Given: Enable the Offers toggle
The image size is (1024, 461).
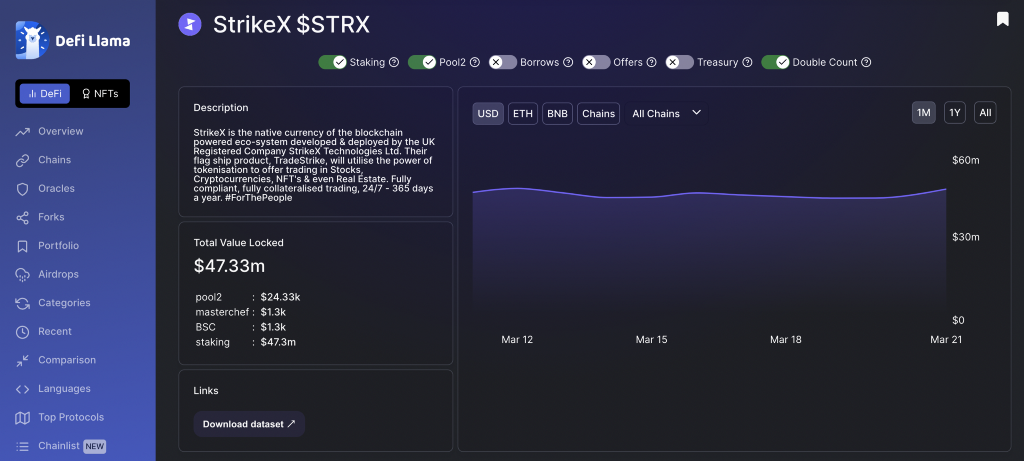Looking at the screenshot, I should (596, 62).
